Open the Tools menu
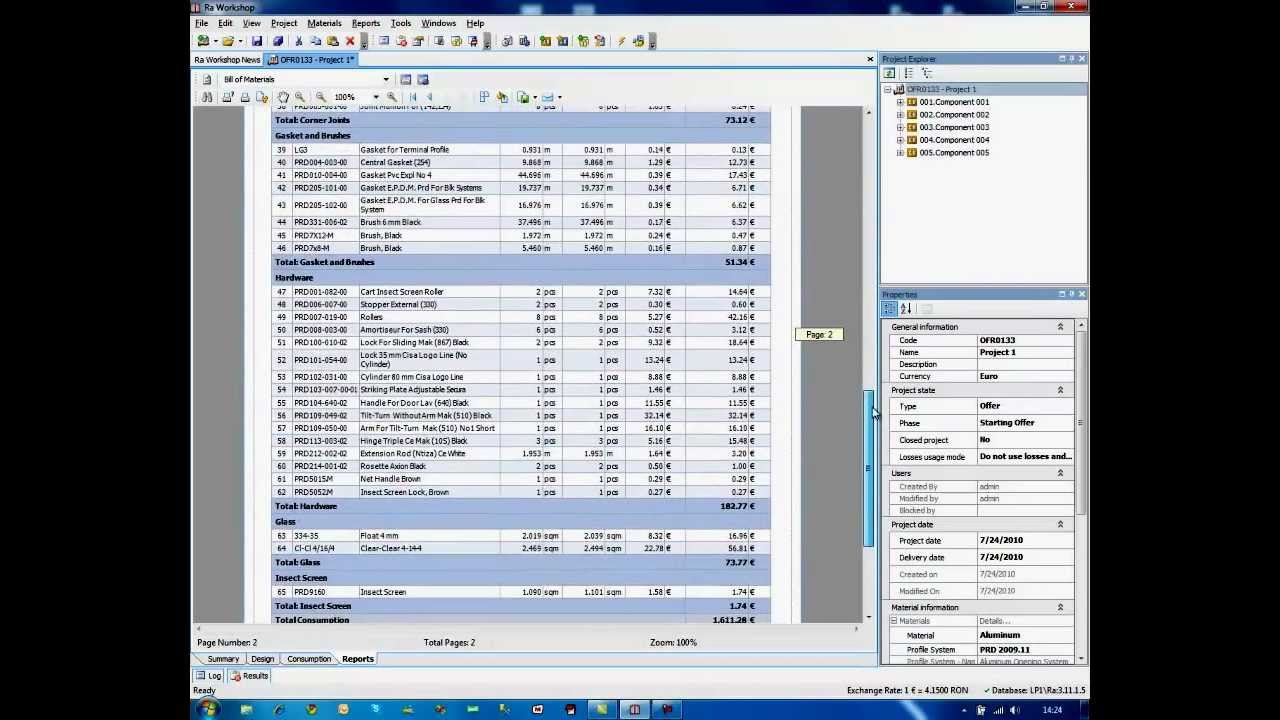Image resolution: width=1280 pixels, height=720 pixels. click(x=400, y=23)
